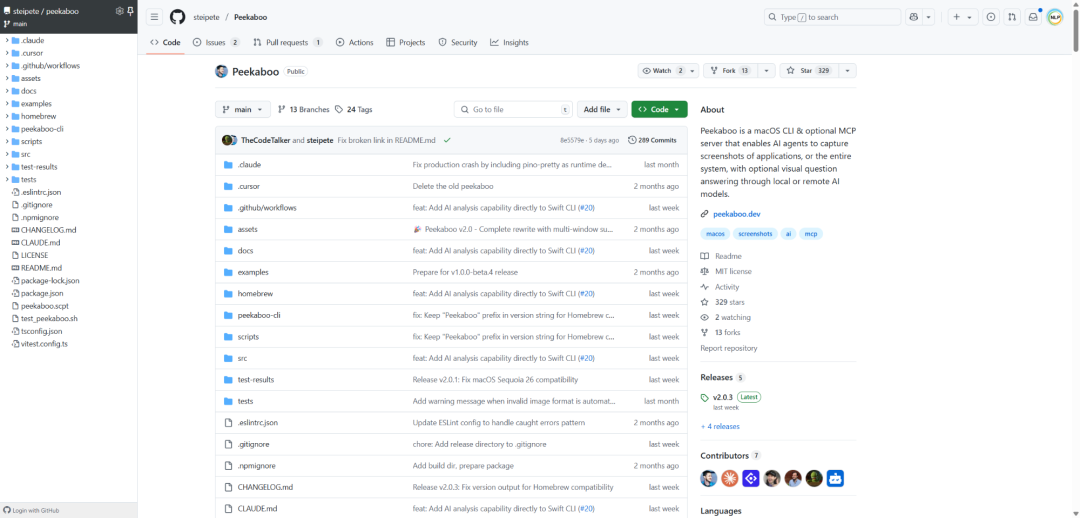The width and height of the screenshot is (1080, 518).
Task: Open the 13 Branches link
Action: tap(304, 110)
